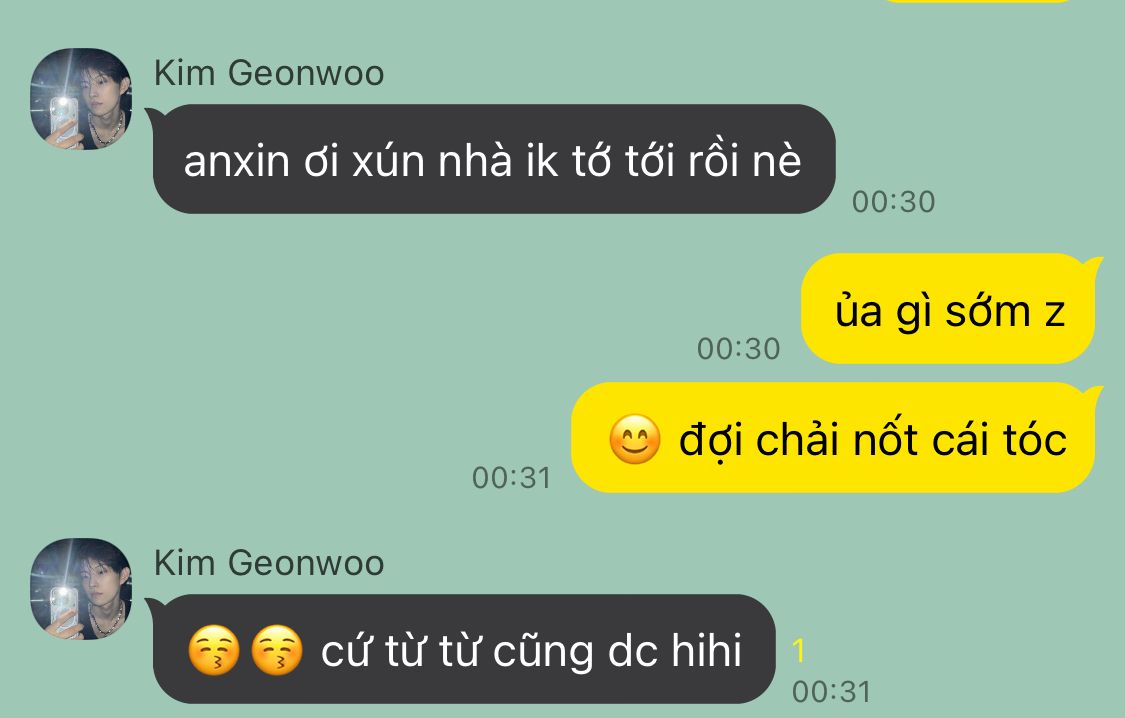Click the 00:30 timestamp next to the dark bubble

[893, 202]
